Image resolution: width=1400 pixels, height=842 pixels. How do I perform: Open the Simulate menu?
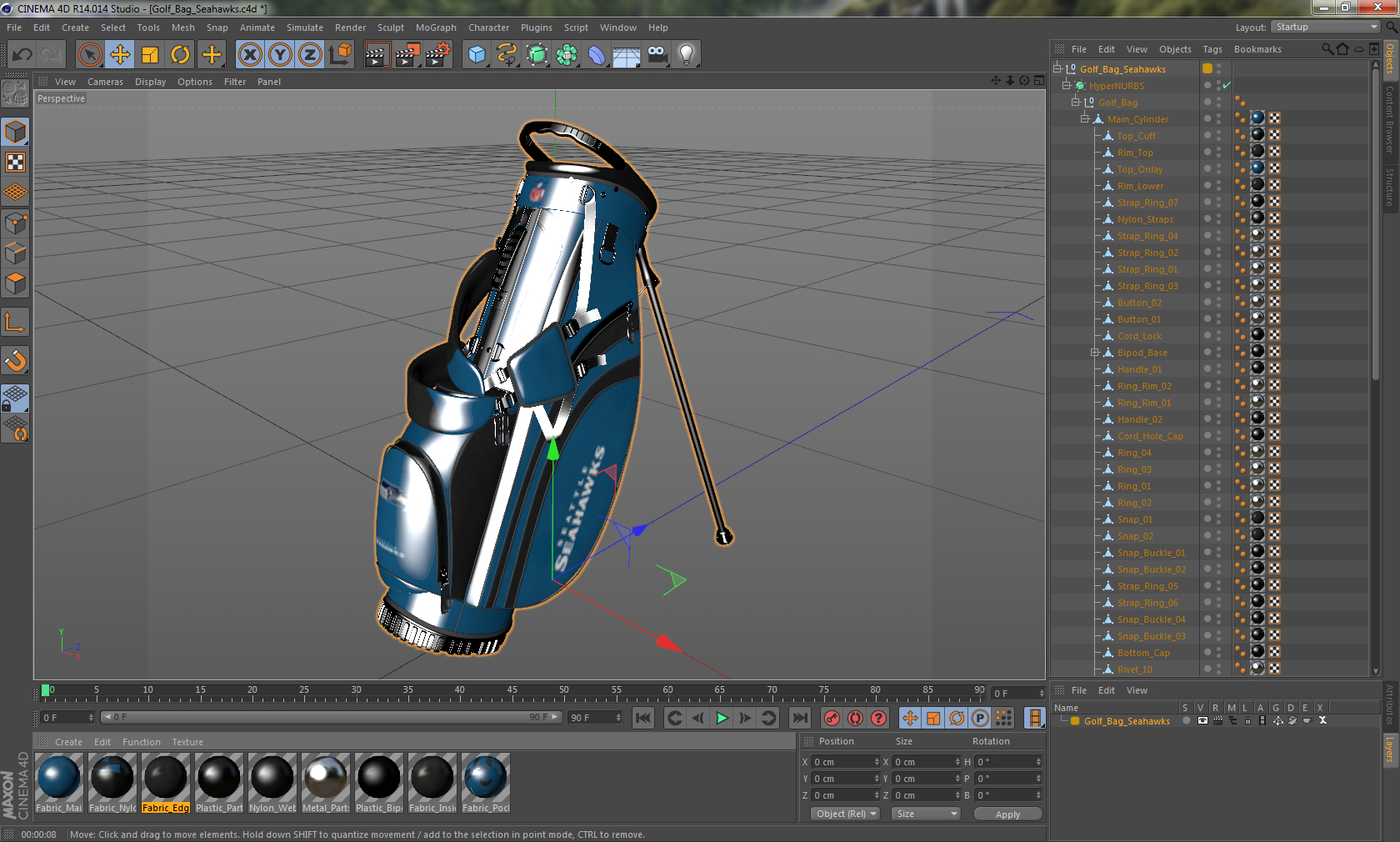305,28
